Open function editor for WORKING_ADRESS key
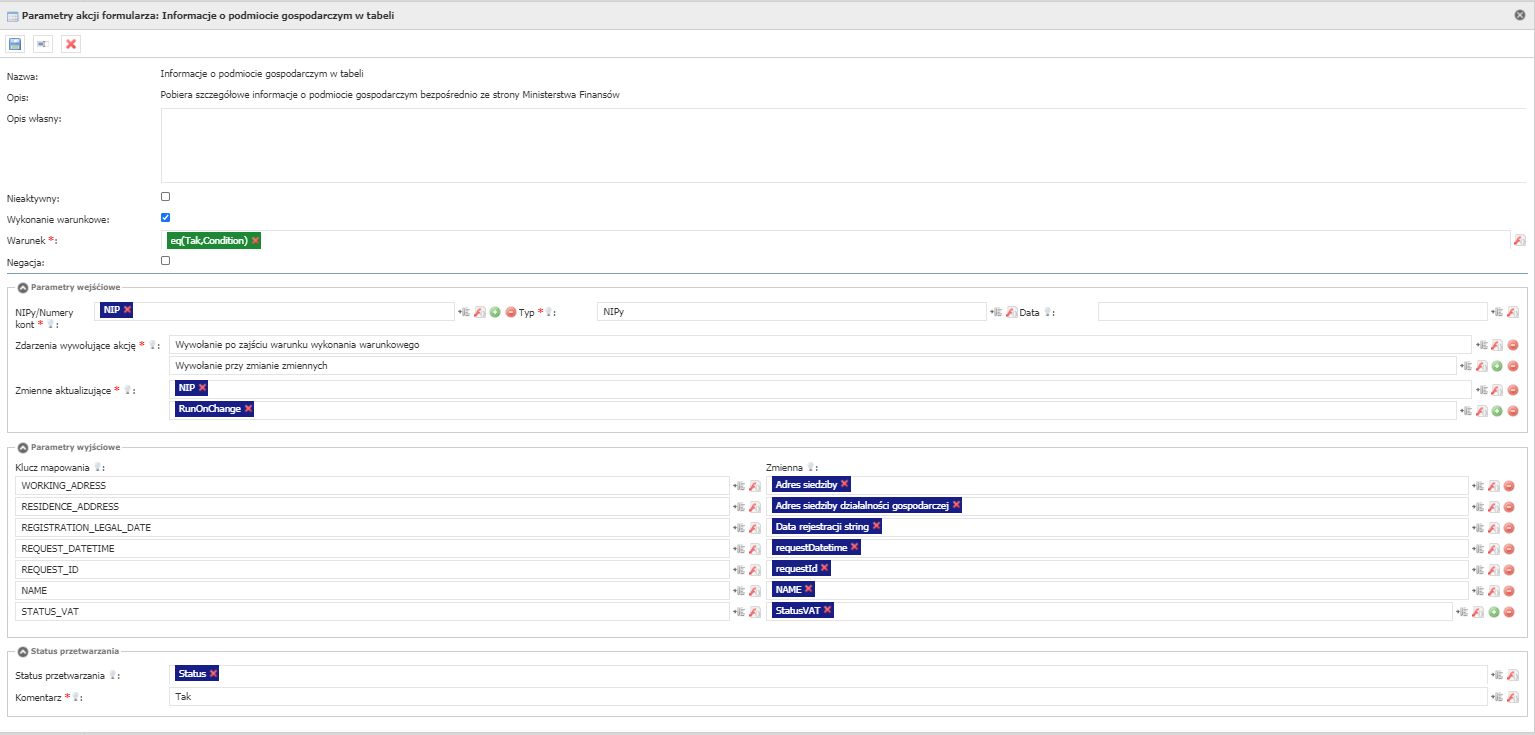This screenshot has height=735, width=1535. pyautogui.click(x=755, y=485)
